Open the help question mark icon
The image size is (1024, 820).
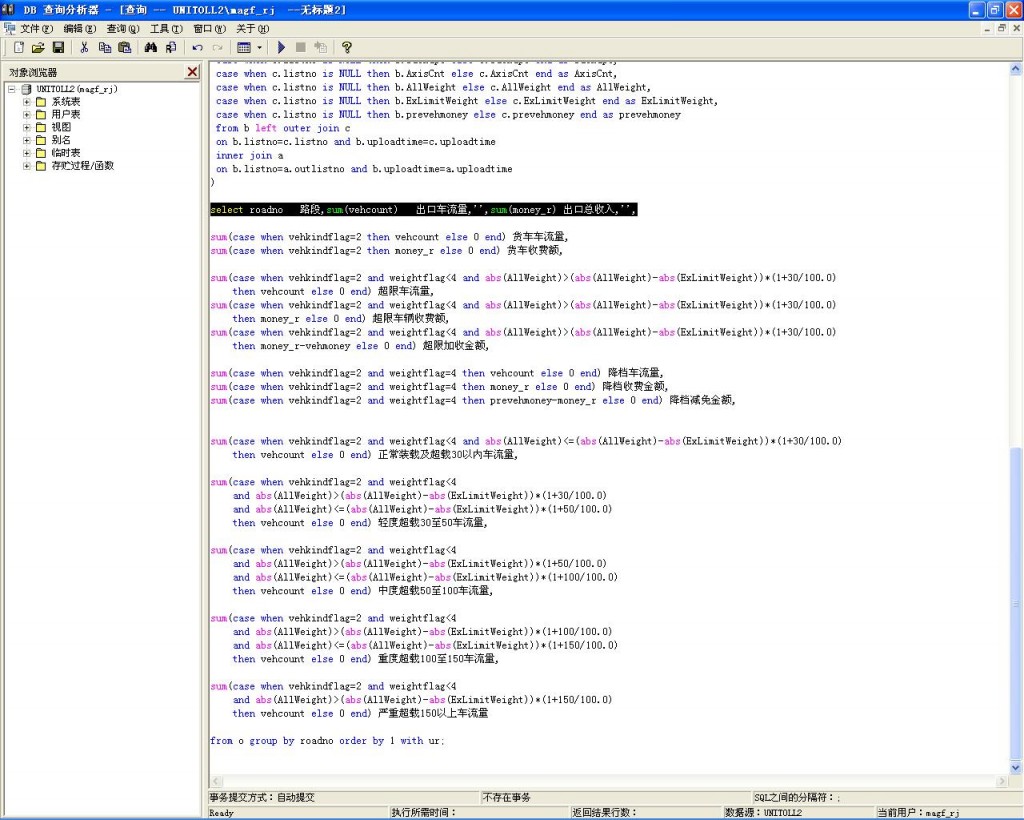point(347,47)
